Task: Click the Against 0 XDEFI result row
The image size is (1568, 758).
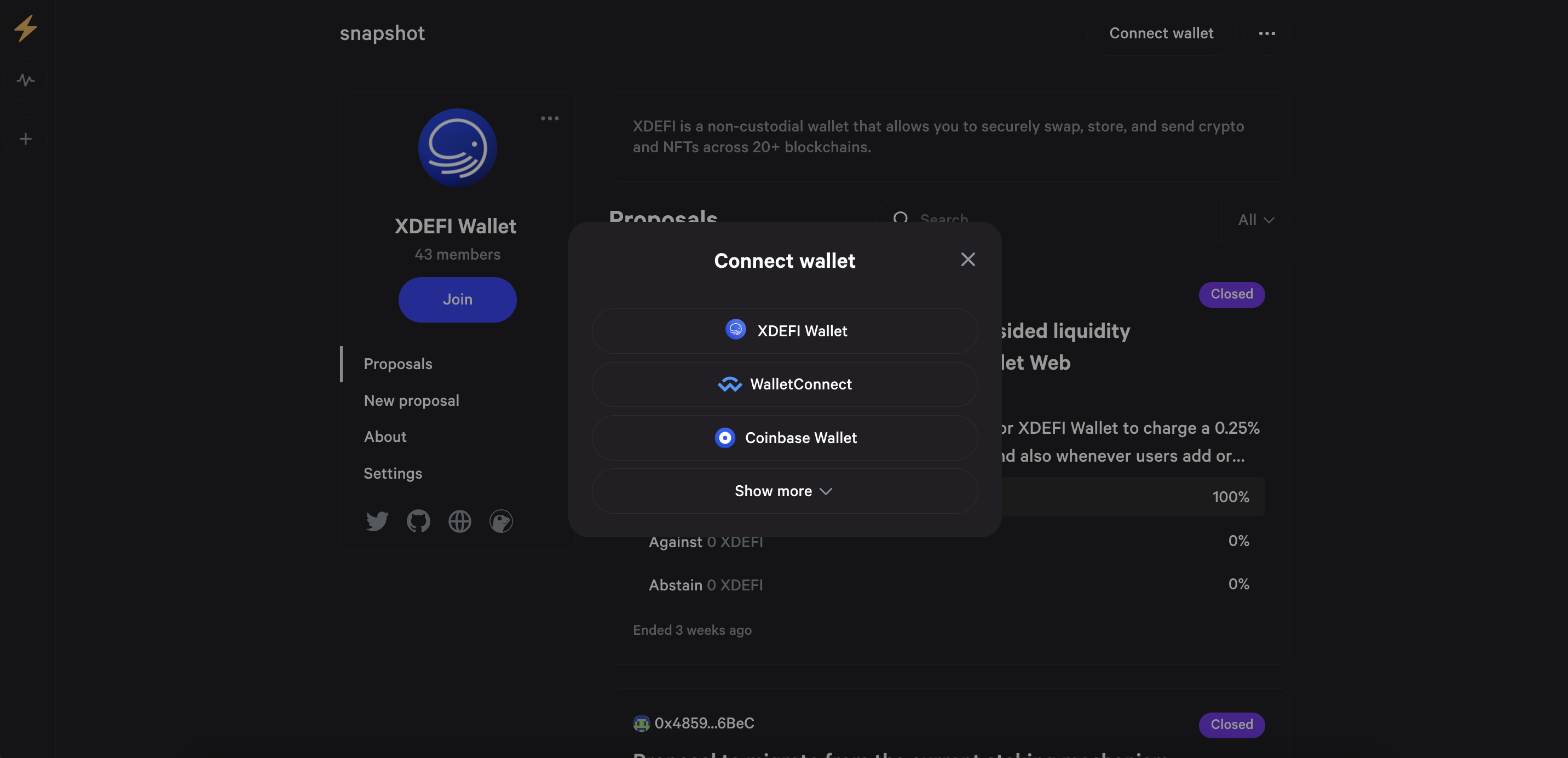Action: (949, 541)
